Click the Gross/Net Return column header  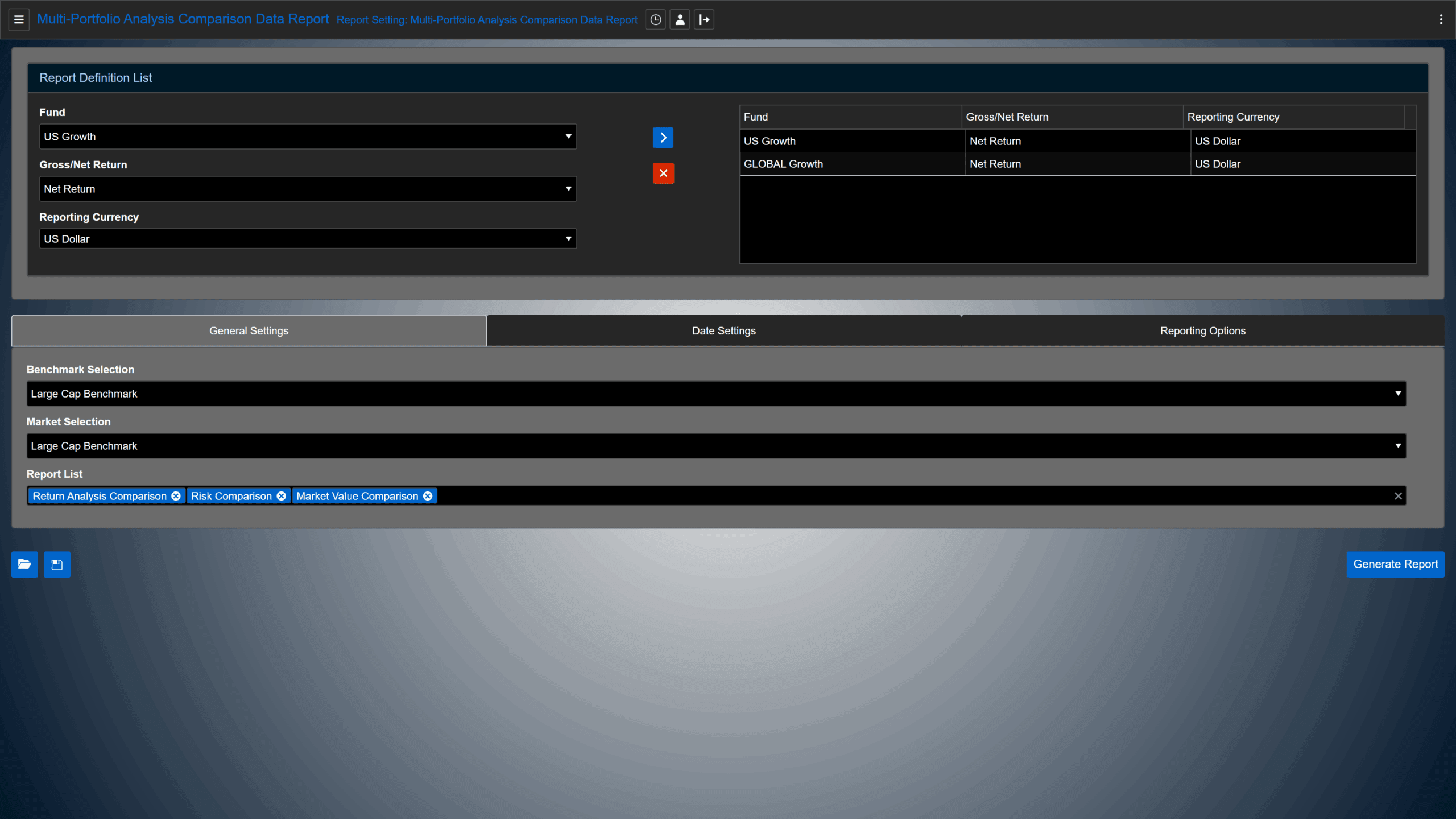[1072, 117]
